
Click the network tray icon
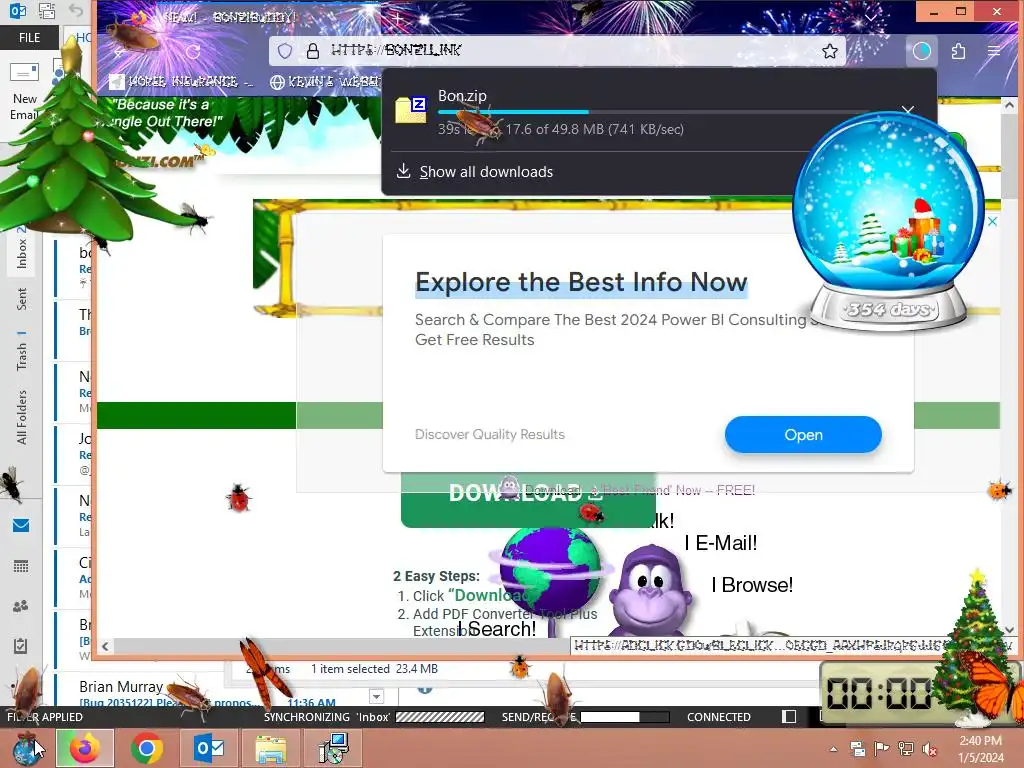click(x=906, y=748)
